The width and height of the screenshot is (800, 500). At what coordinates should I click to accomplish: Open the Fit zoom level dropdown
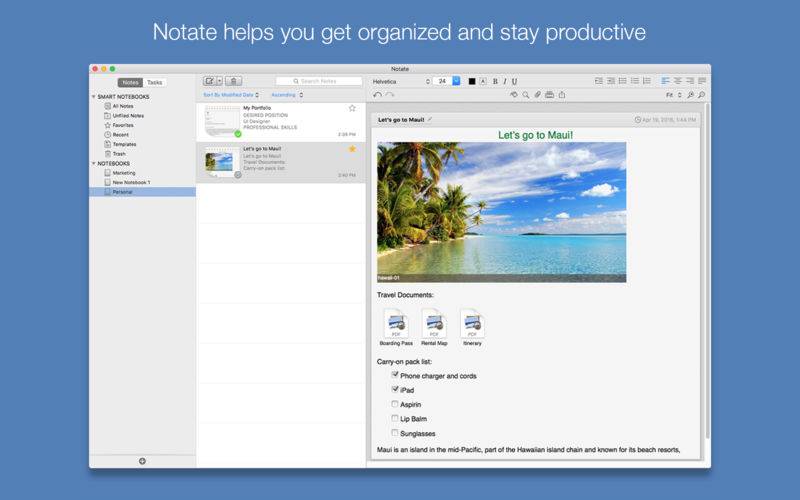point(673,95)
